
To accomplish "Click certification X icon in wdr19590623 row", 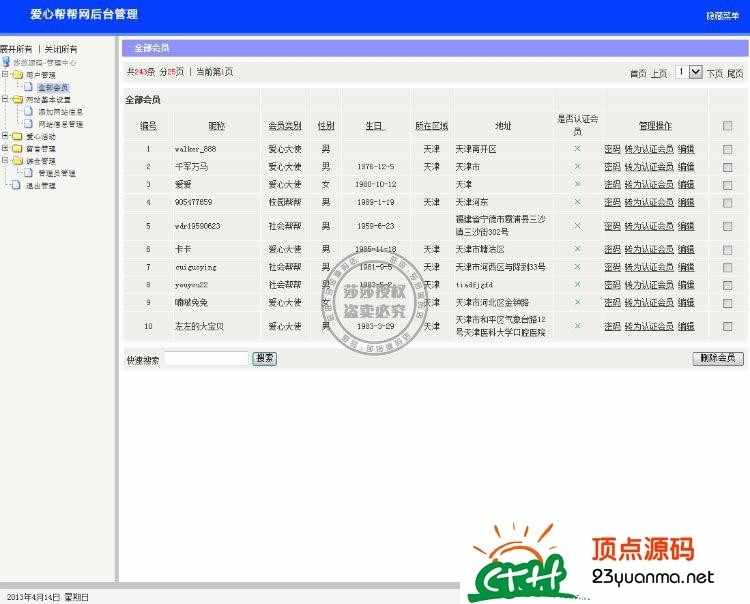I will (577, 225).
